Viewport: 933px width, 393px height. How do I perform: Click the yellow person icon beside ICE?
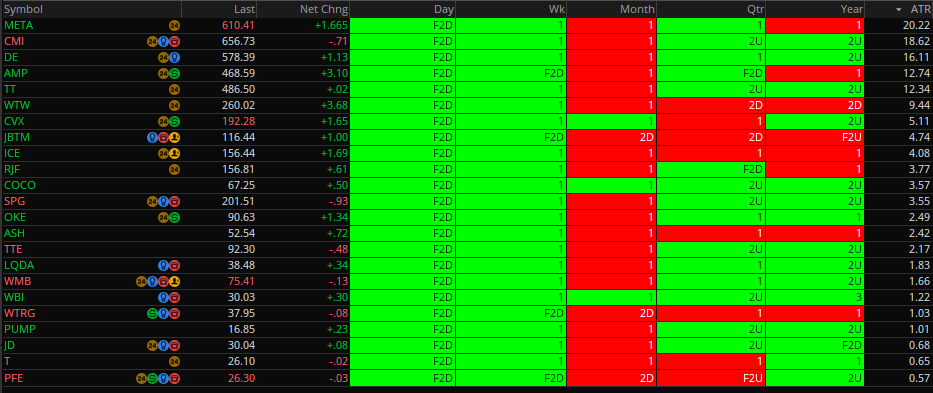point(174,154)
